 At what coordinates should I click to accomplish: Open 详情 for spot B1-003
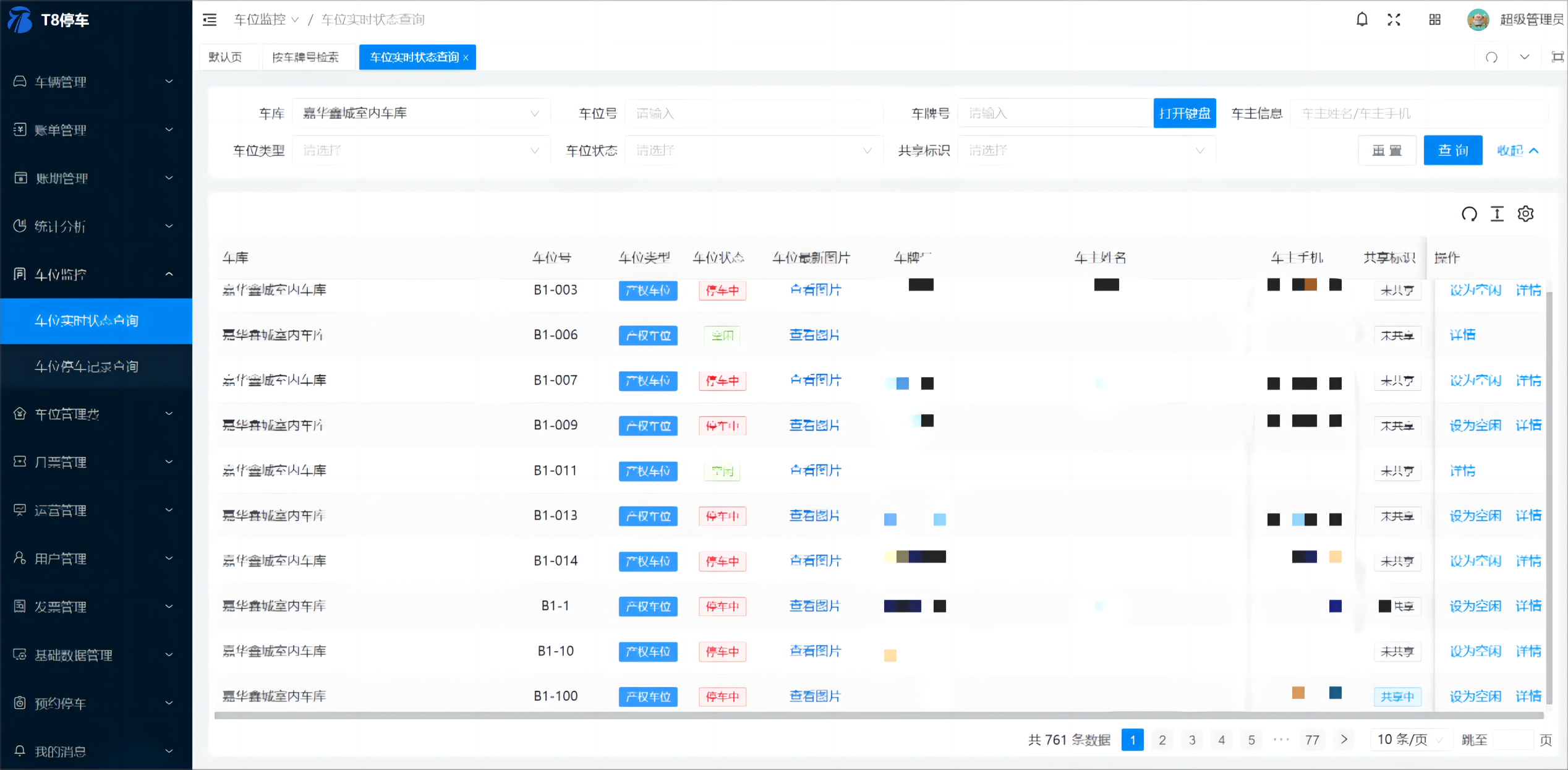1528,290
